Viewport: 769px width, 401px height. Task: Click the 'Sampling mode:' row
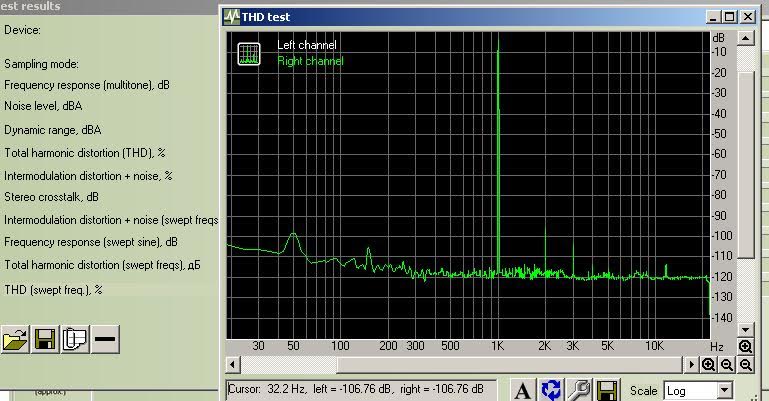[41, 64]
